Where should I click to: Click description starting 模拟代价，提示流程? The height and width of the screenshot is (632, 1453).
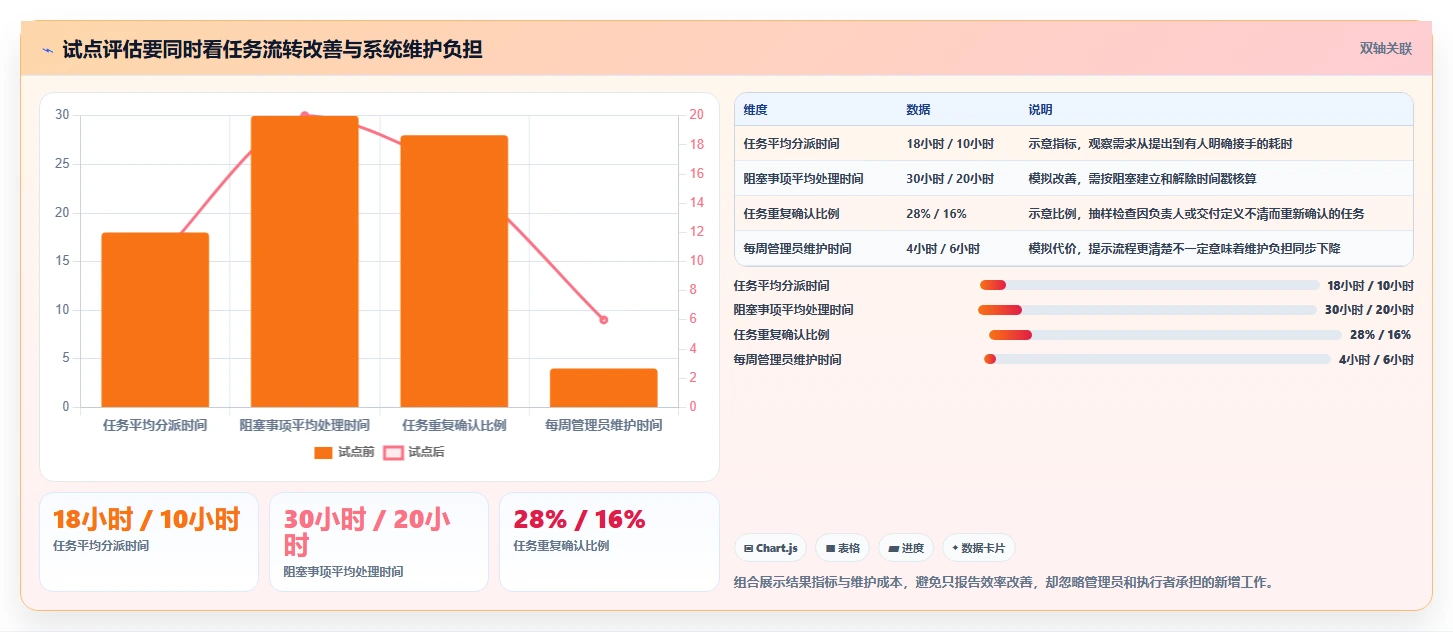1184,249
